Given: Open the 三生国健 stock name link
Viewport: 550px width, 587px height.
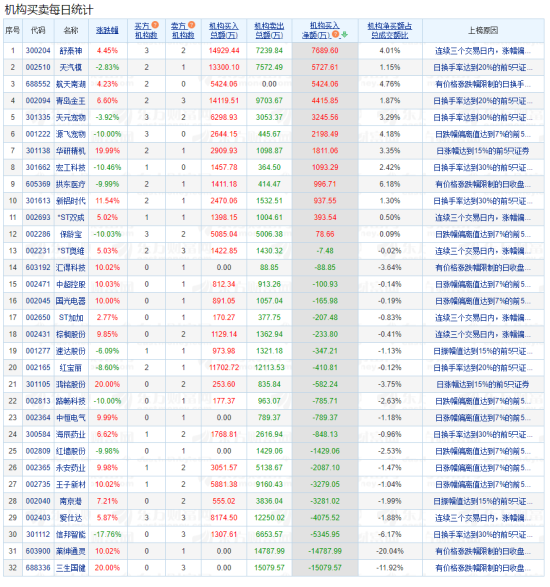Looking at the screenshot, I should click(x=71, y=568).
